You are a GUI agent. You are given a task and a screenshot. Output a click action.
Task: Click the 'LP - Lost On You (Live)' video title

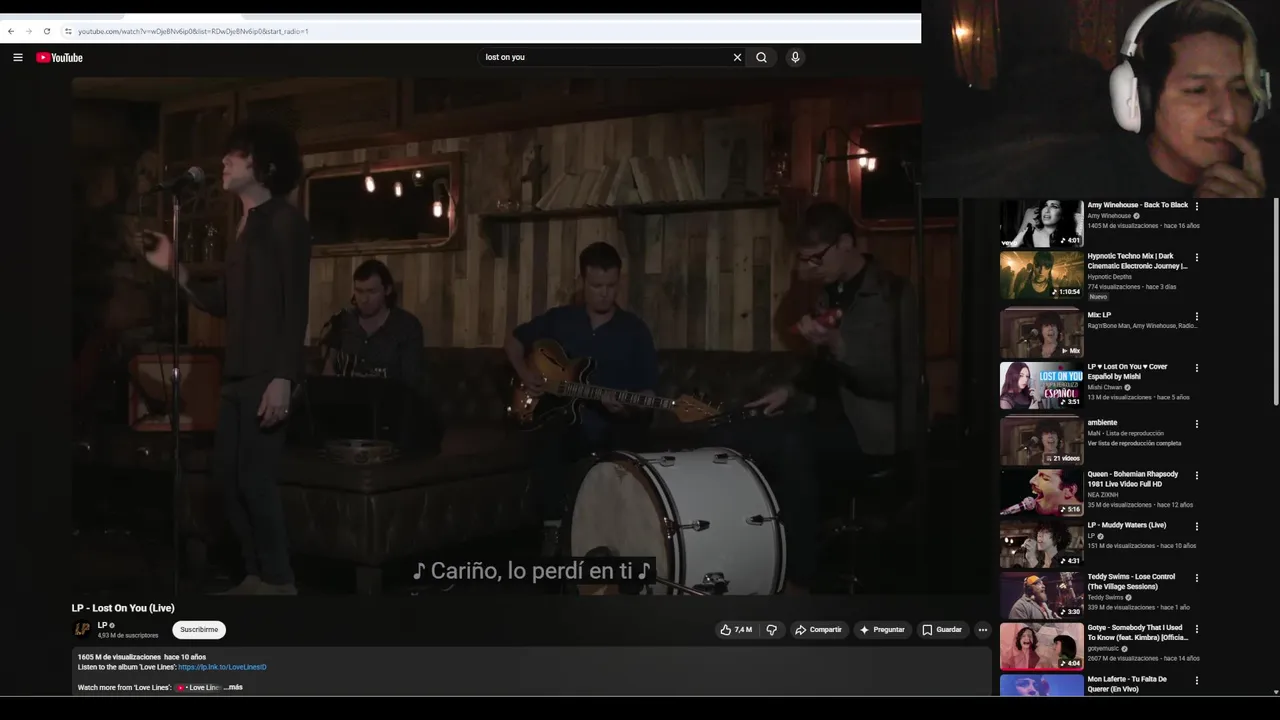[x=123, y=608]
